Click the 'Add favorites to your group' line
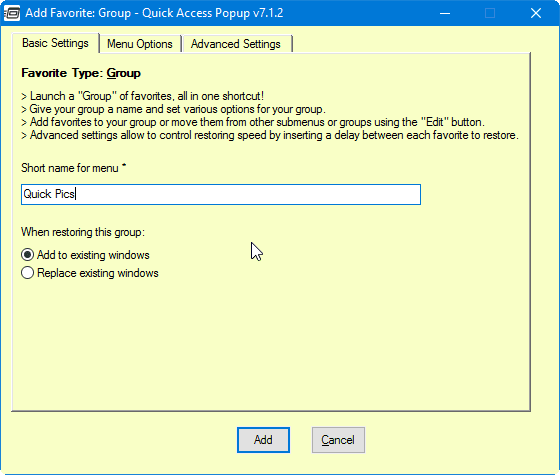The image size is (560, 475). (253, 122)
